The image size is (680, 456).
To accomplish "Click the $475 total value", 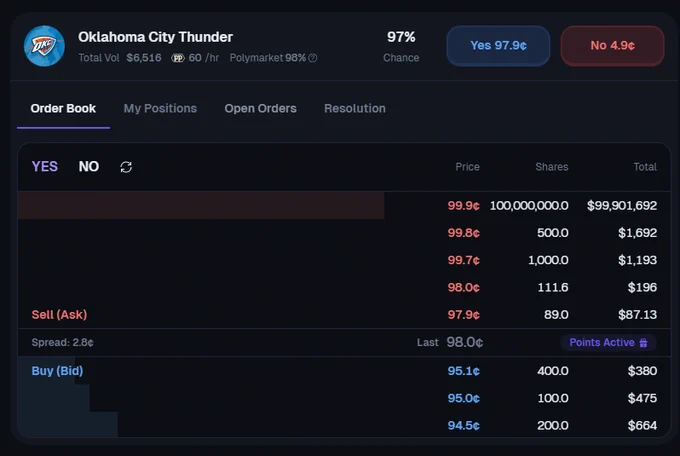I will 642,398.
